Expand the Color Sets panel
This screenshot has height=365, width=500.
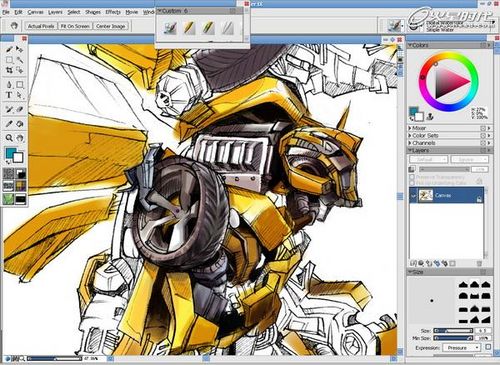point(410,135)
